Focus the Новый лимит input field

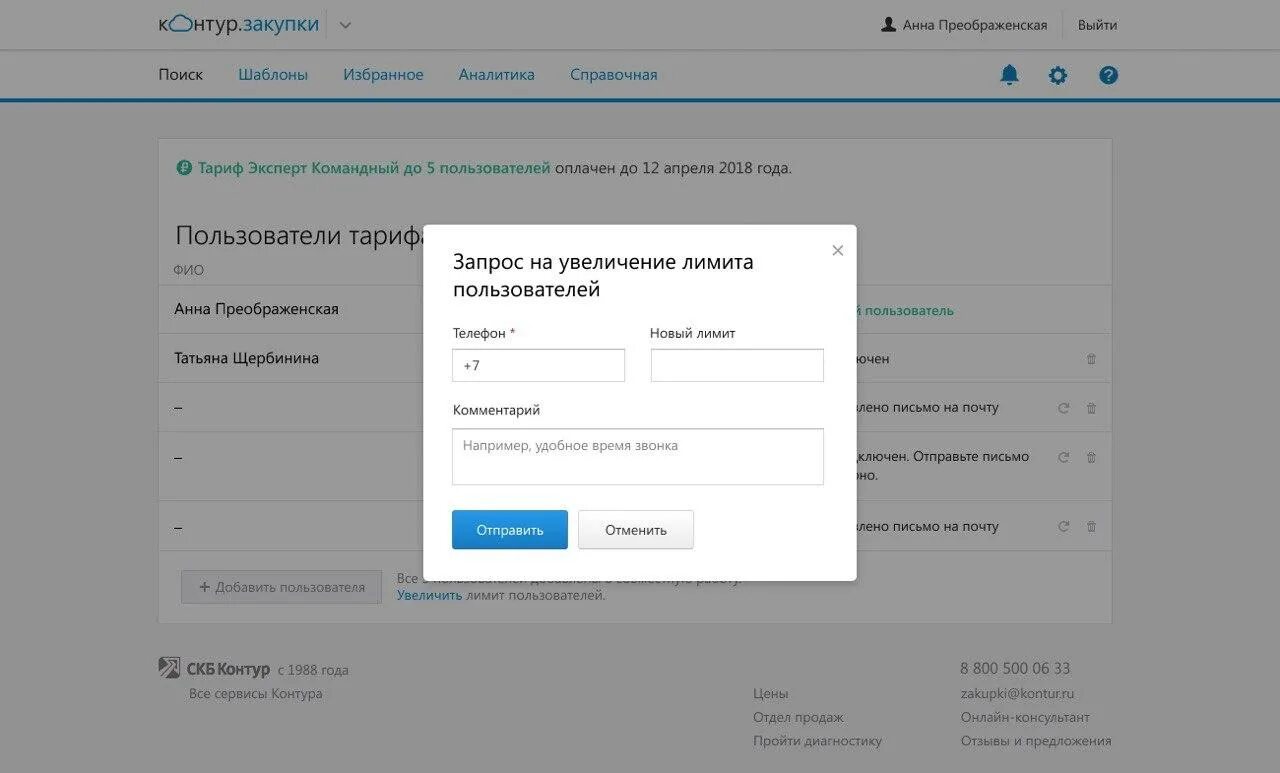point(737,365)
